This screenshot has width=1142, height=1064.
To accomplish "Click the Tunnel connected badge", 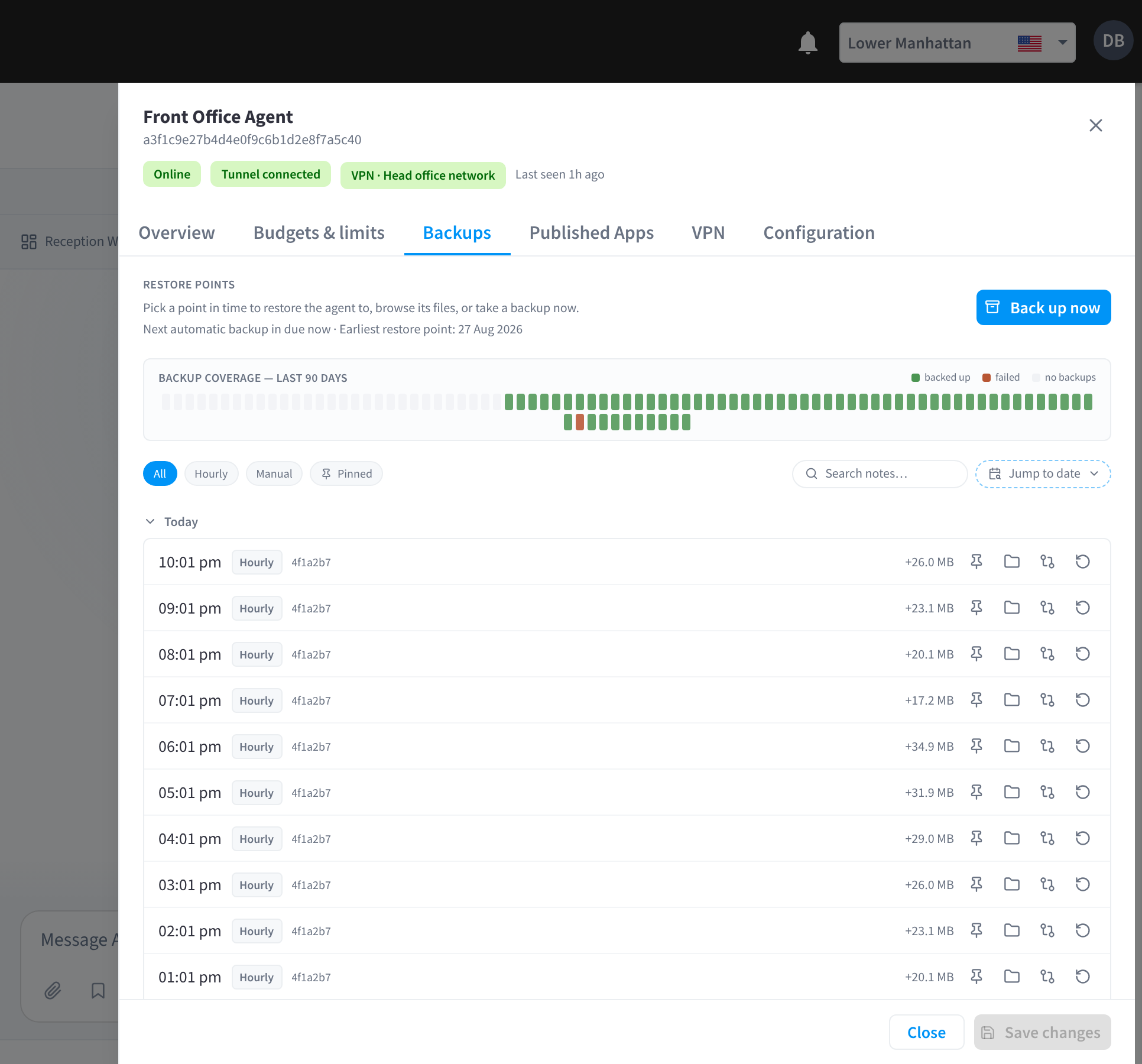I will click(271, 174).
